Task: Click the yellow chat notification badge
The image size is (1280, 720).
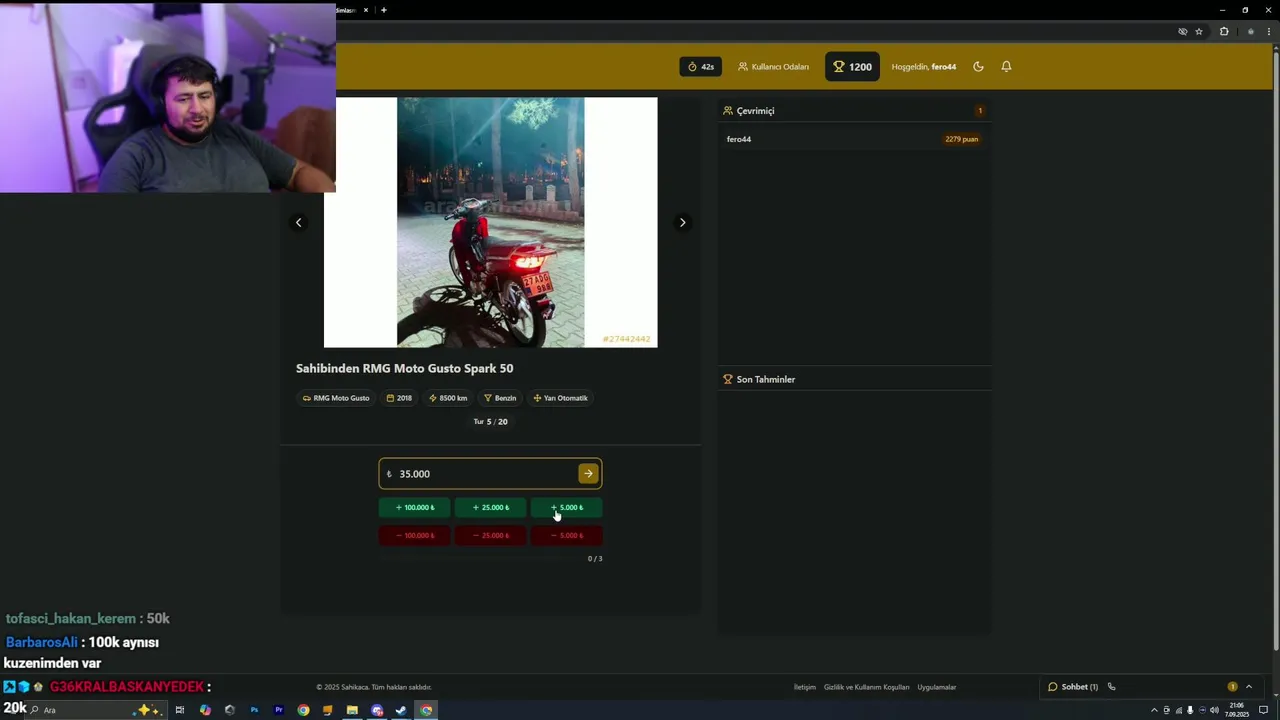Action: pyautogui.click(x=1232, y=687)
